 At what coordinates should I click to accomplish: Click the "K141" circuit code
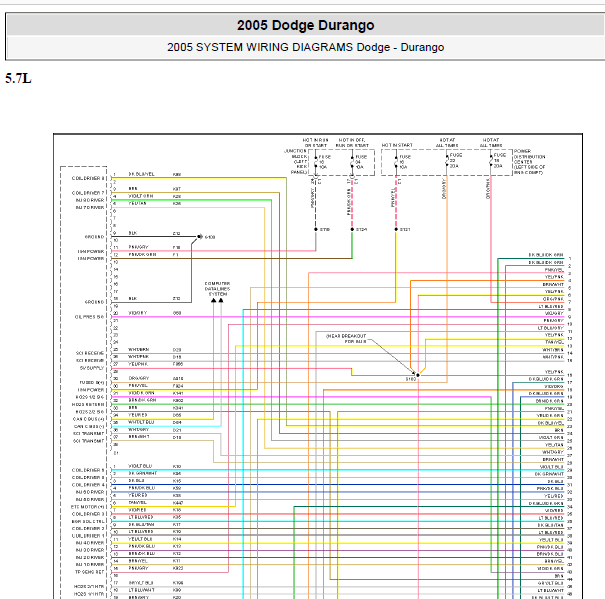[178, 393]
